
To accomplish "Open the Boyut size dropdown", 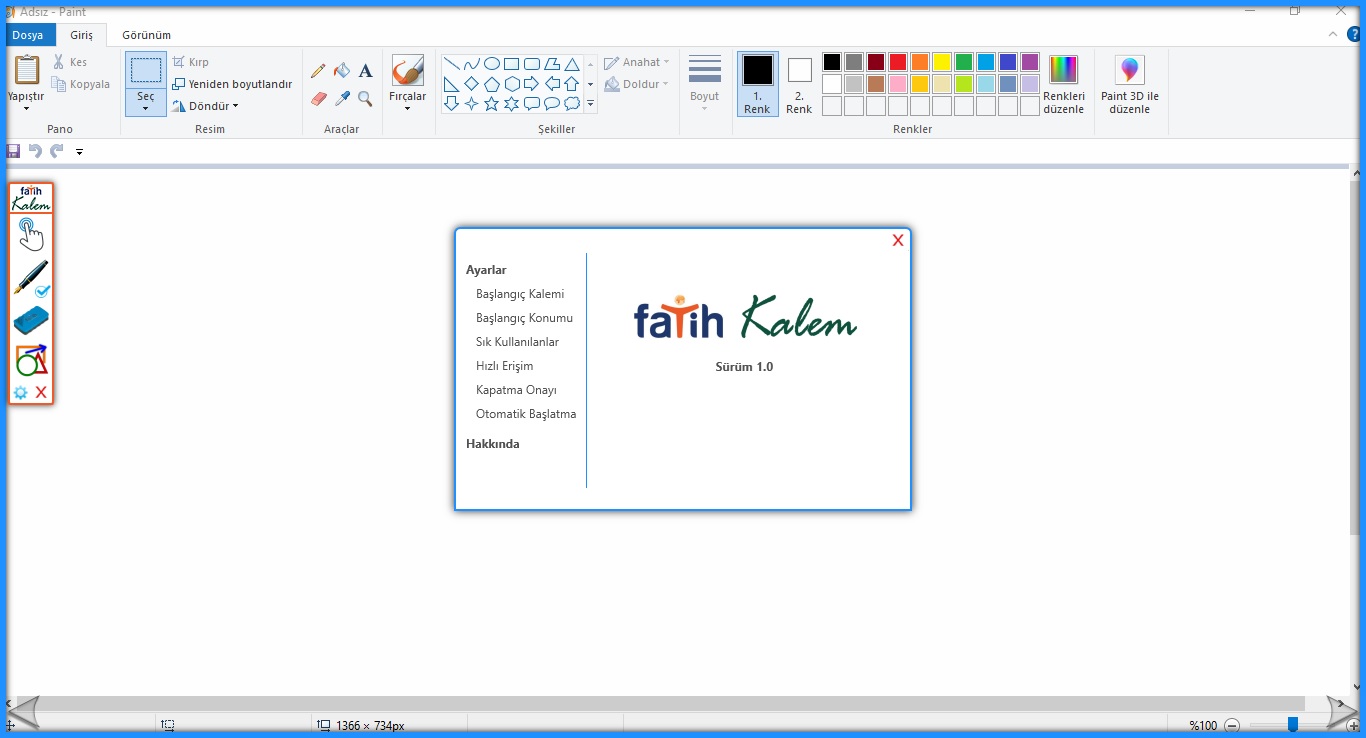I will [x=705, y=85].
